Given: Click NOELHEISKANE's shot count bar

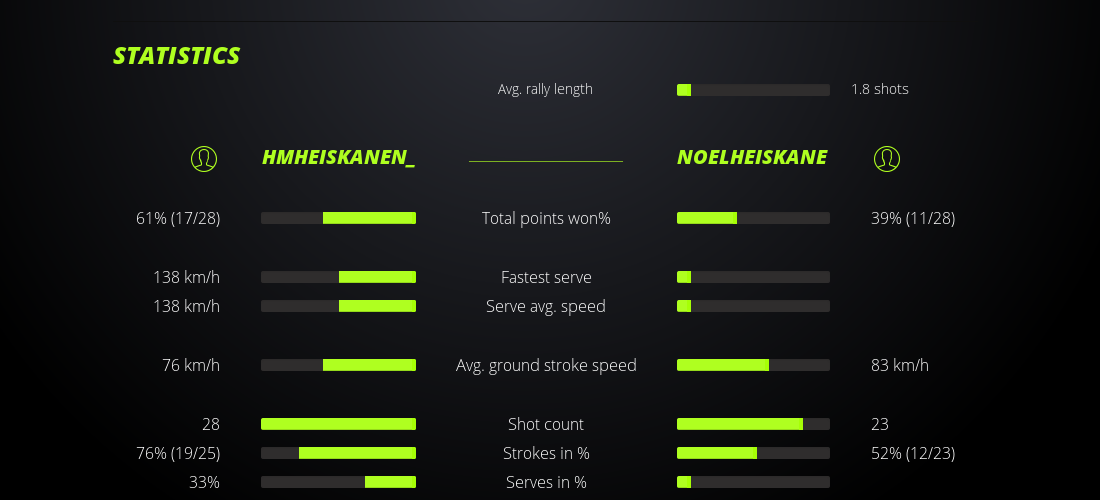Looking at the screenshot, I should pyautogui.click(x=753, y=424).
